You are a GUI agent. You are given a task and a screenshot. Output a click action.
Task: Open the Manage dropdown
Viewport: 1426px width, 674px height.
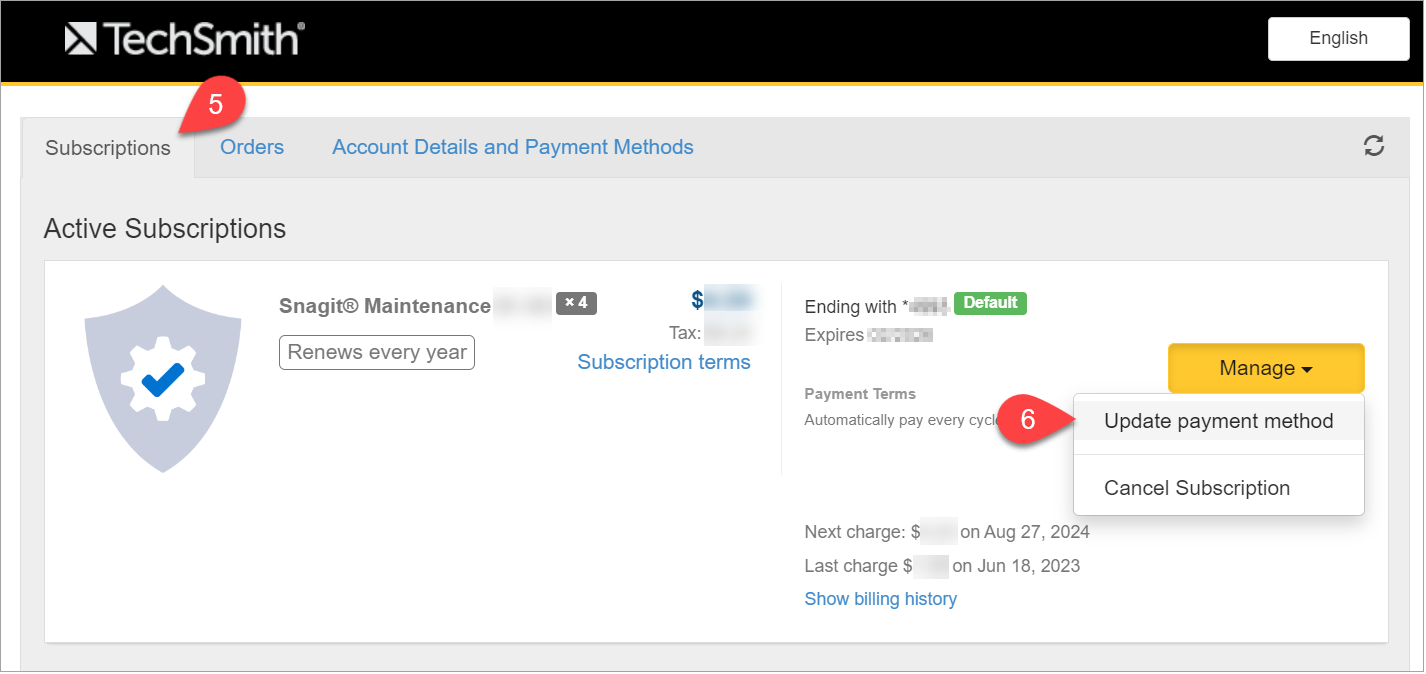pyautogui.click(x=1265, y=368)
